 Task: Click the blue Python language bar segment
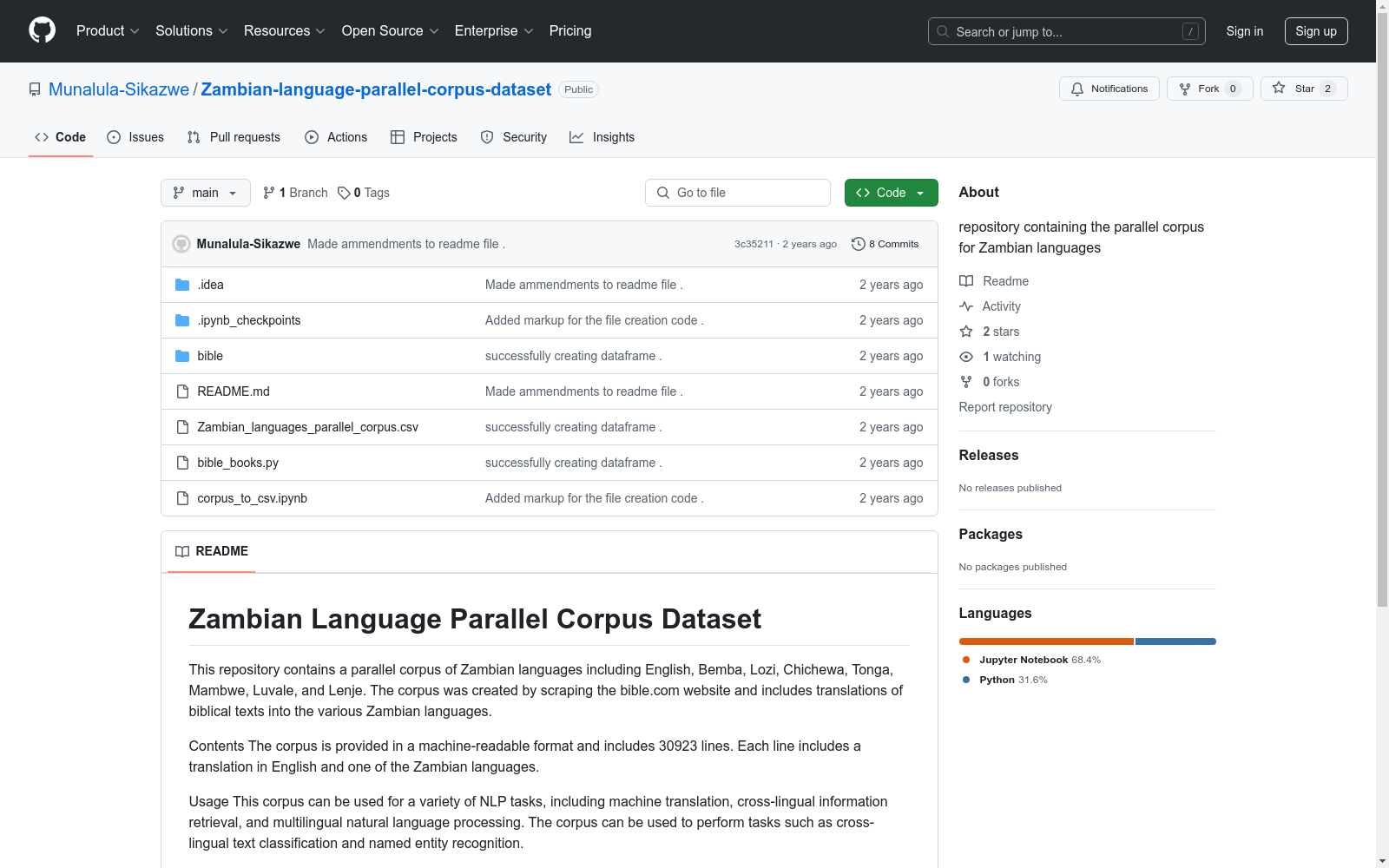tap(1175, 641)
